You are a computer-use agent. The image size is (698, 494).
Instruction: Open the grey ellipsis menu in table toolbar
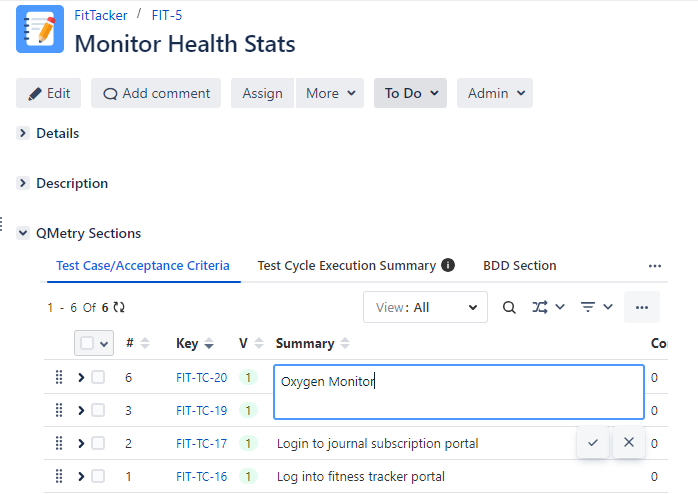coord(642,307)
